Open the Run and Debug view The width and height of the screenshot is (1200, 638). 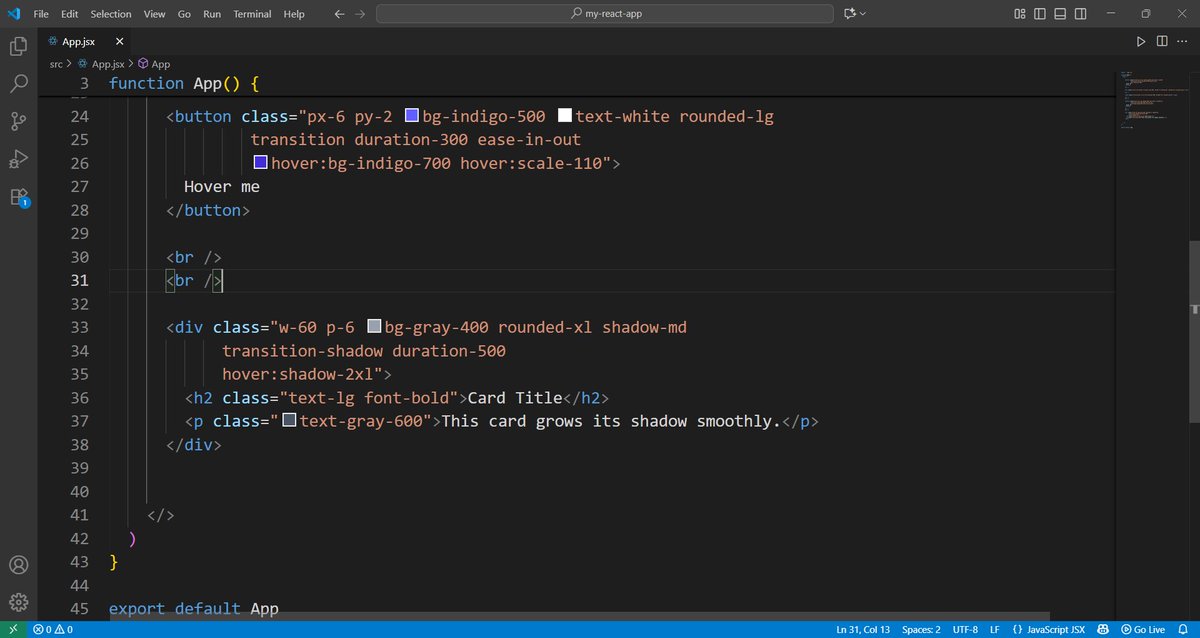18,159
